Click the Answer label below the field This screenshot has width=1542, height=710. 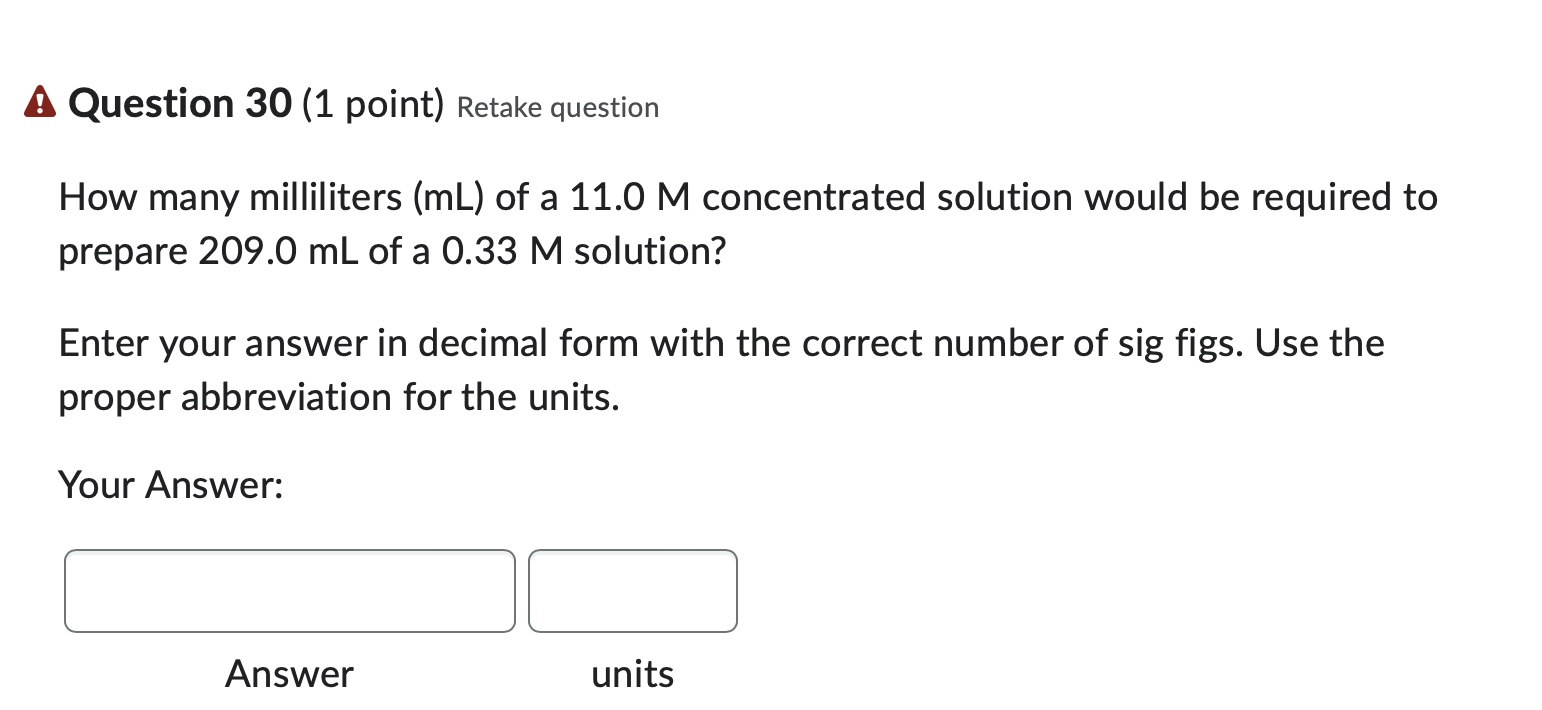289,673
